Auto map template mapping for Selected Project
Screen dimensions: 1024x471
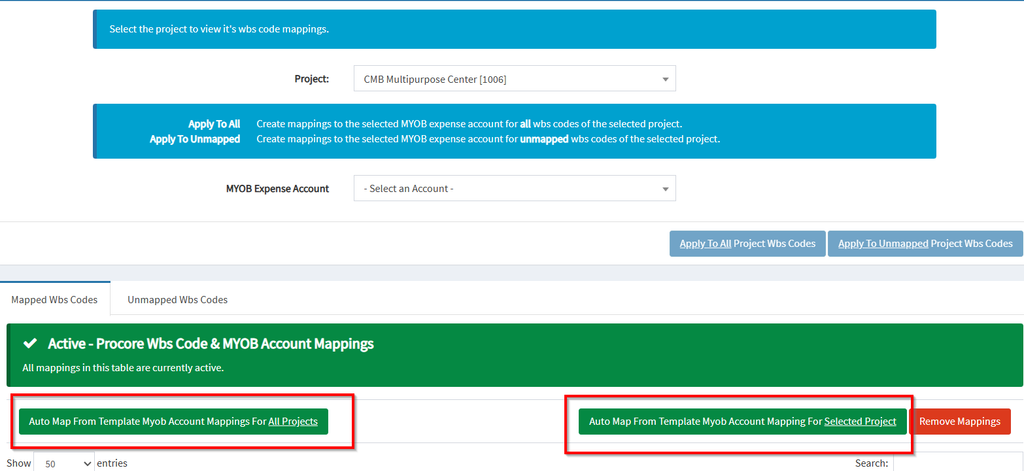743,421
